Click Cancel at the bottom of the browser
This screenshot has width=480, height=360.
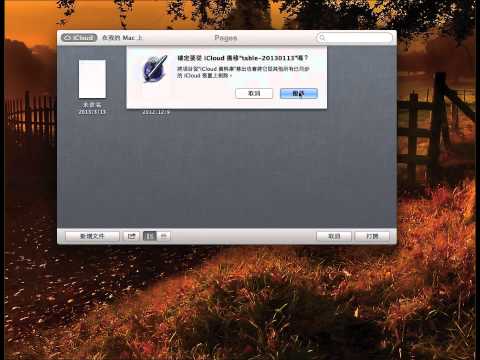coord(334,236)
